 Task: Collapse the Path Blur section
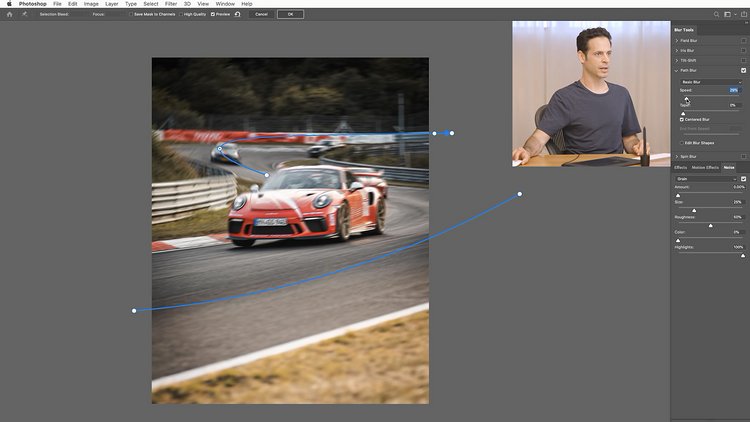click(676, 70)
